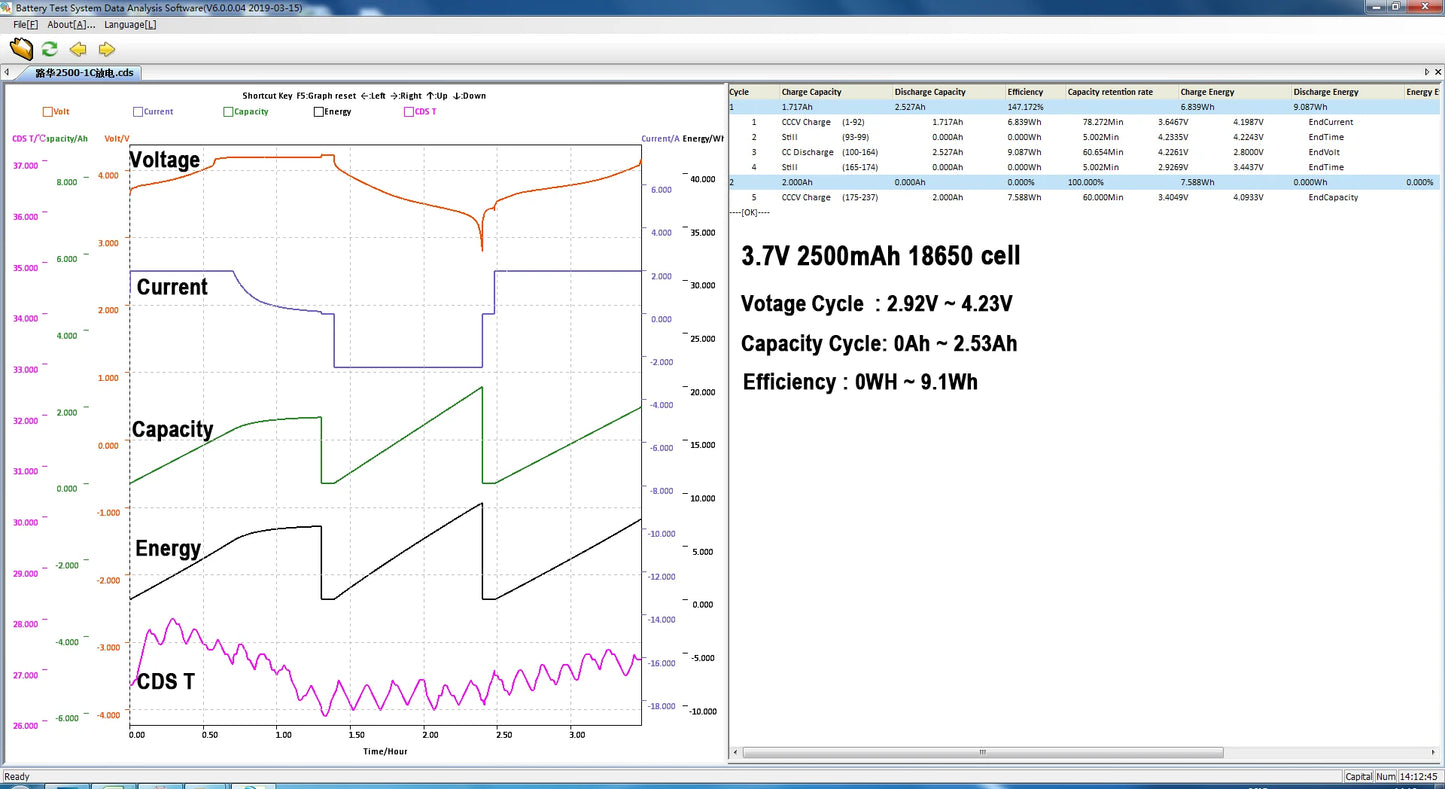Toggle the Capacity curve checkbox
1445x789 pixels.
(228, 112)
